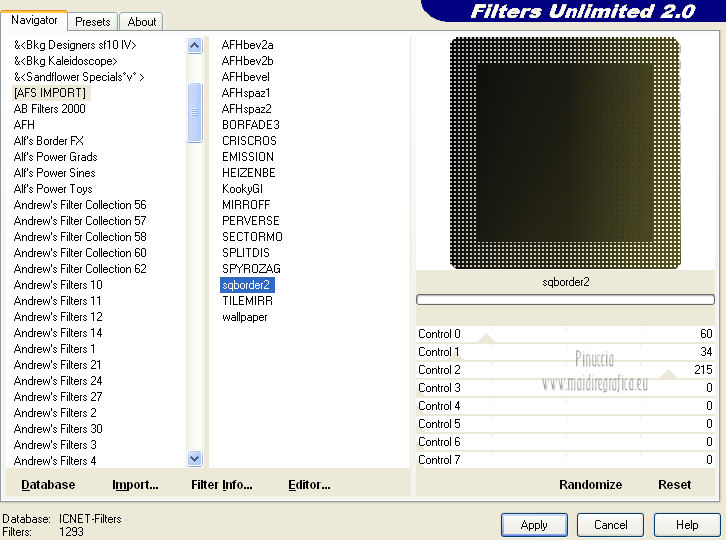Select the Navigator tab
This screenshot has width=726, height=540.
click(34, 20)
